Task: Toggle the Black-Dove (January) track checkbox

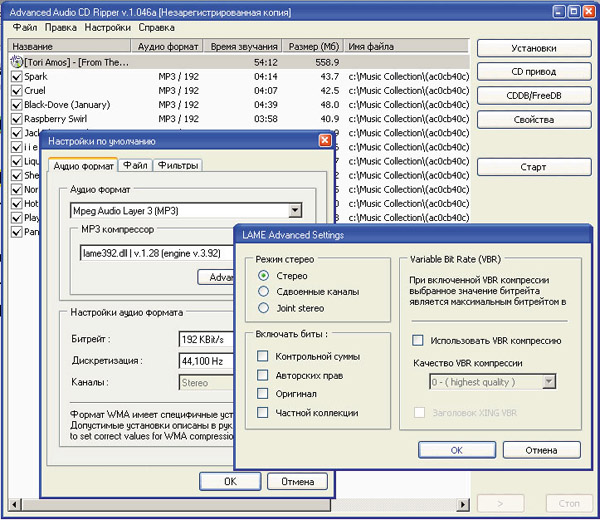Action: pyautogui.click(x=16, y=105)
